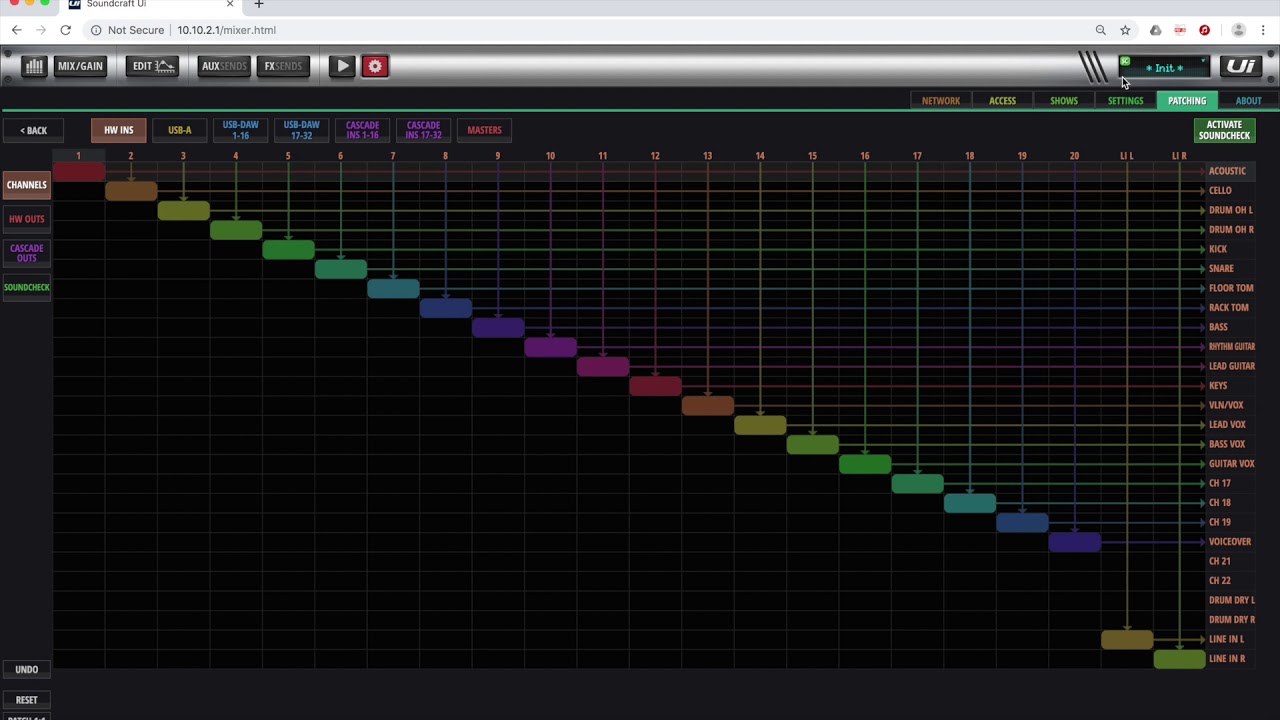Switch to AUX SENDS view

click(x=224, y=66)
